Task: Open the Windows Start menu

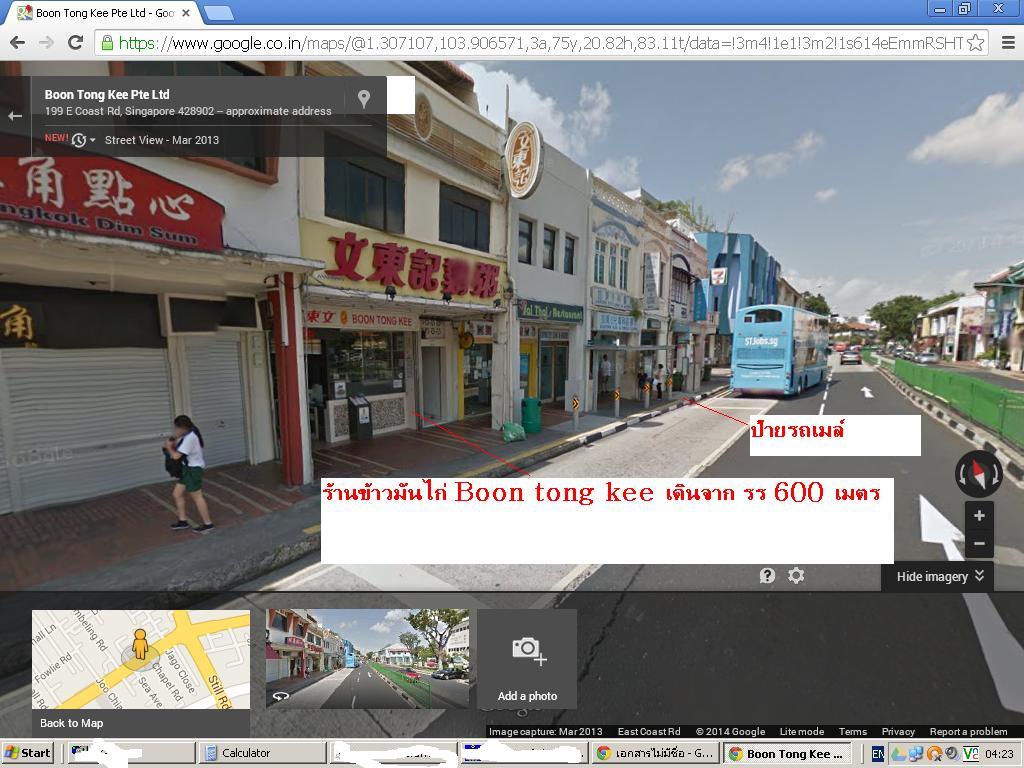Action: coord(28,753)
